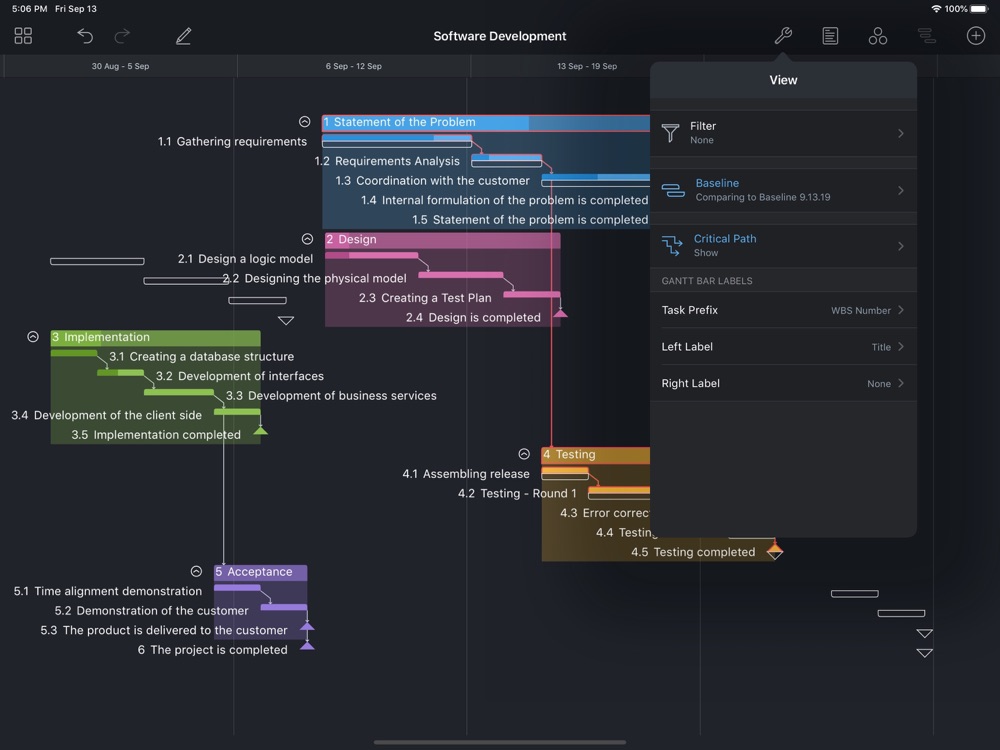The image size is (1000, 750).
Task: Open Baseline comparison settings
Action: click(783, 190)
